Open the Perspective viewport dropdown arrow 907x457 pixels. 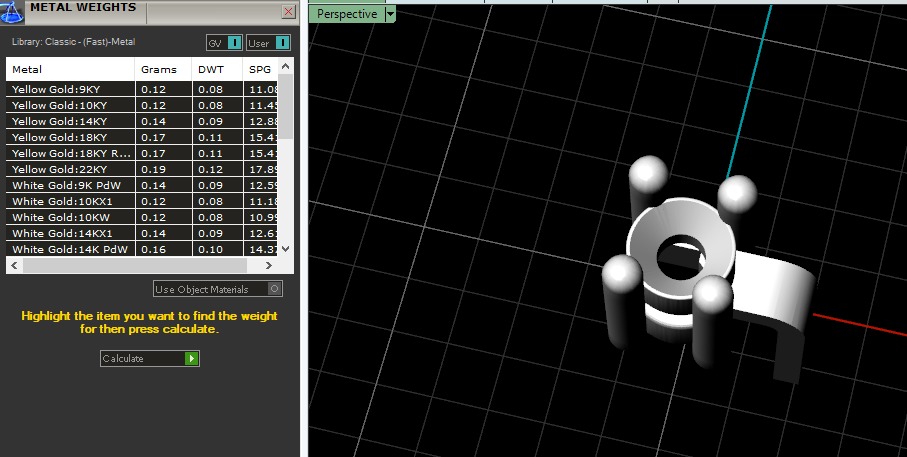tap(390, 14)
